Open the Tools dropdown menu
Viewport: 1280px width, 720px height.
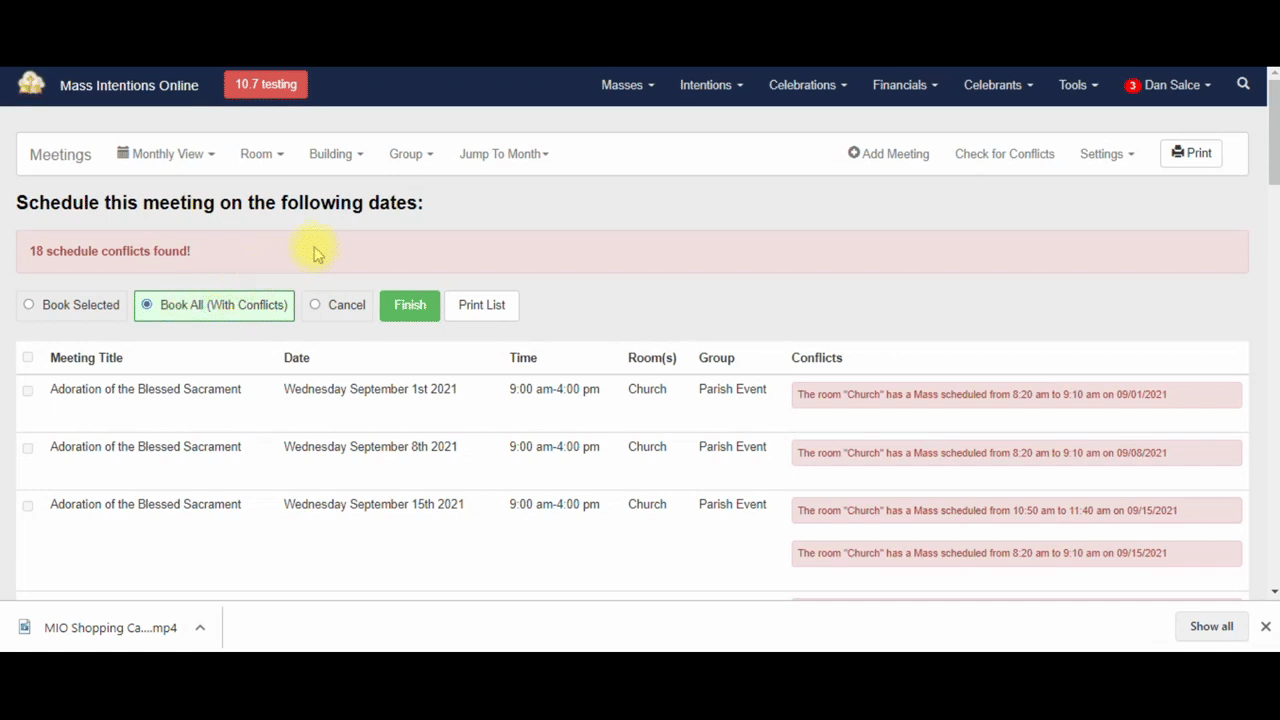(x=1078, y=85)
